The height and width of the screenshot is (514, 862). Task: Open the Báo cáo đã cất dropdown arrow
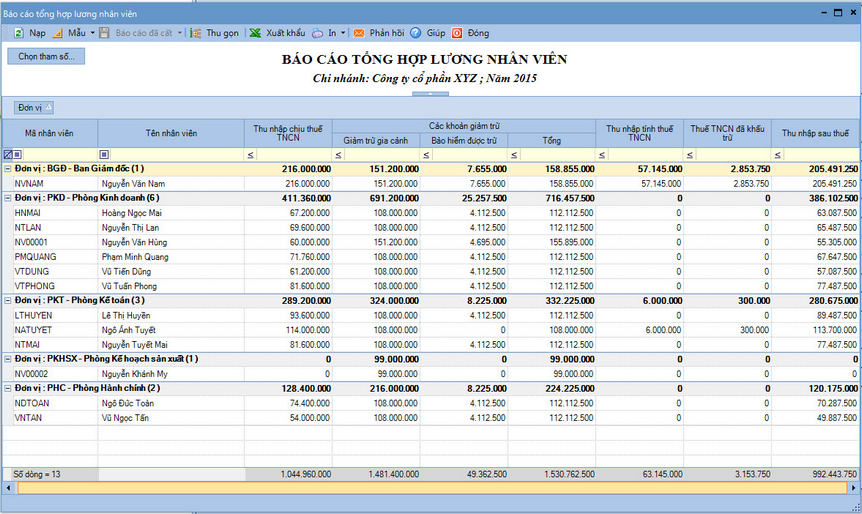(180, 33)
